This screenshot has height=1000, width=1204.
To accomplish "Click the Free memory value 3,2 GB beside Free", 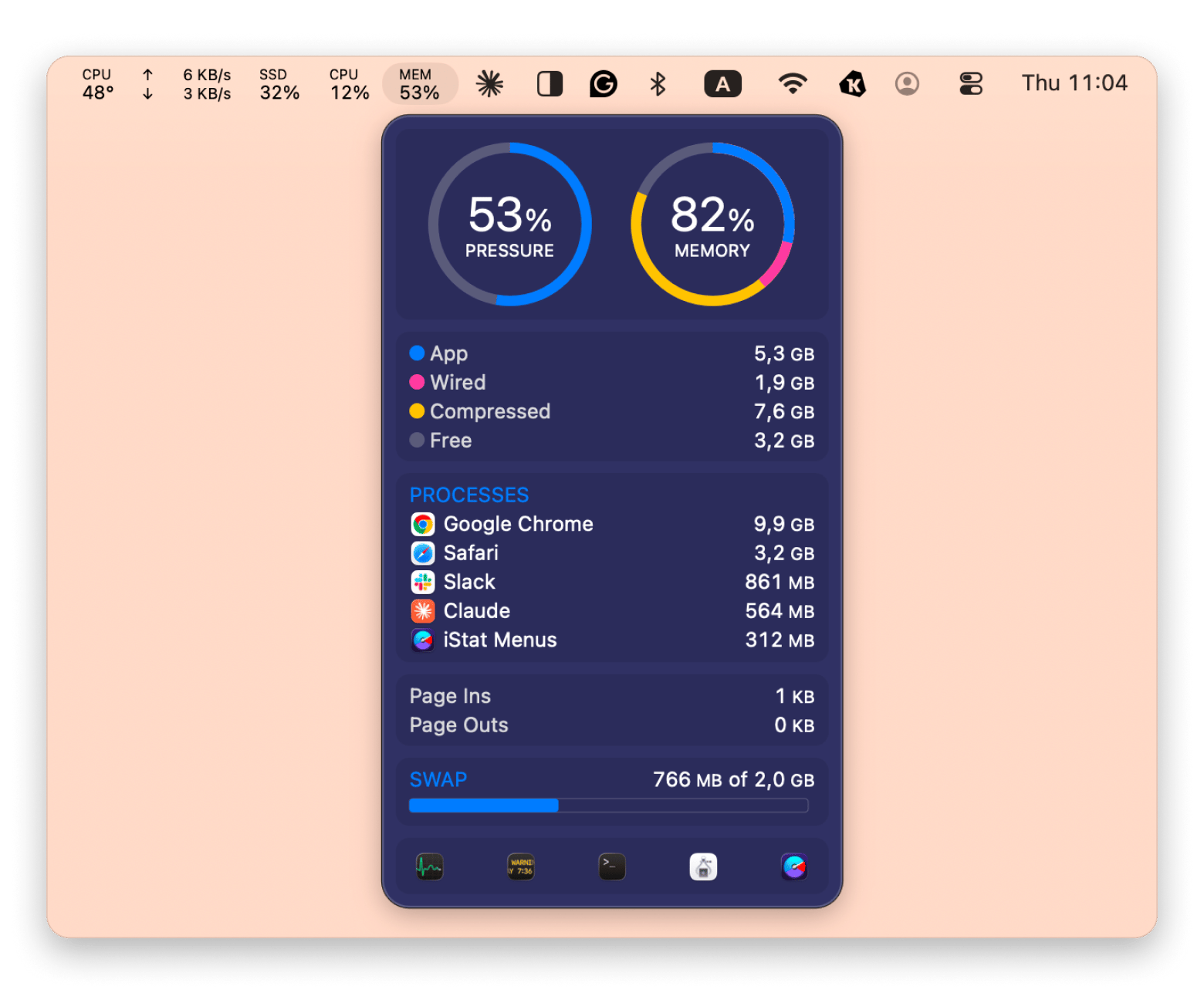I will point(784,441).
